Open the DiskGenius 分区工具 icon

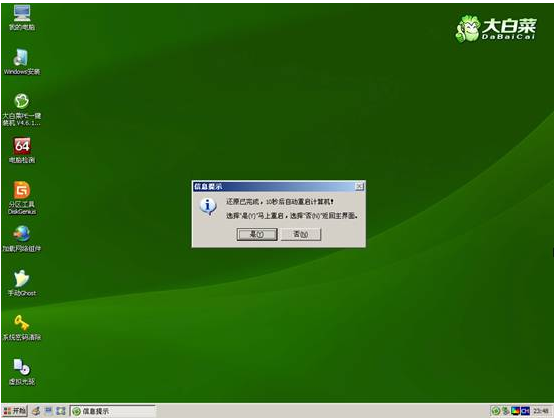point(22,197)
